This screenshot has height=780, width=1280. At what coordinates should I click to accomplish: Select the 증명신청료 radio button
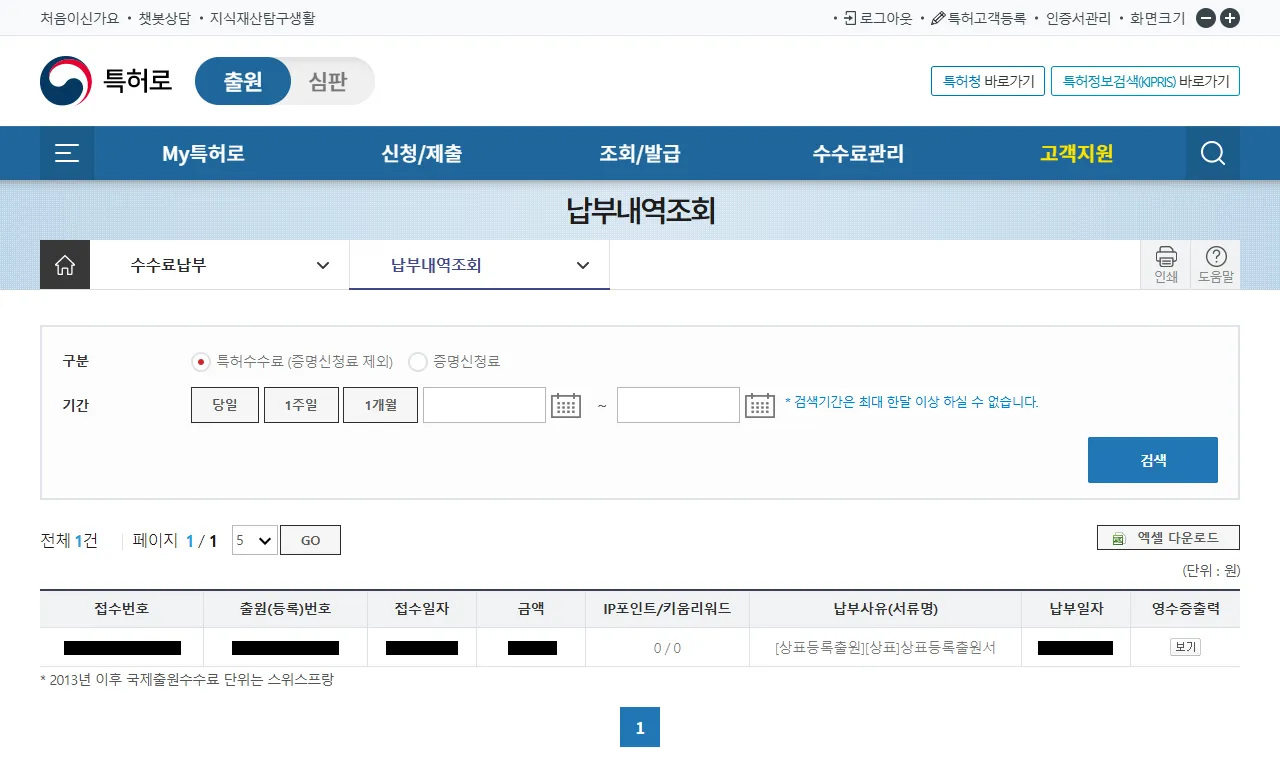click(418, 362)
